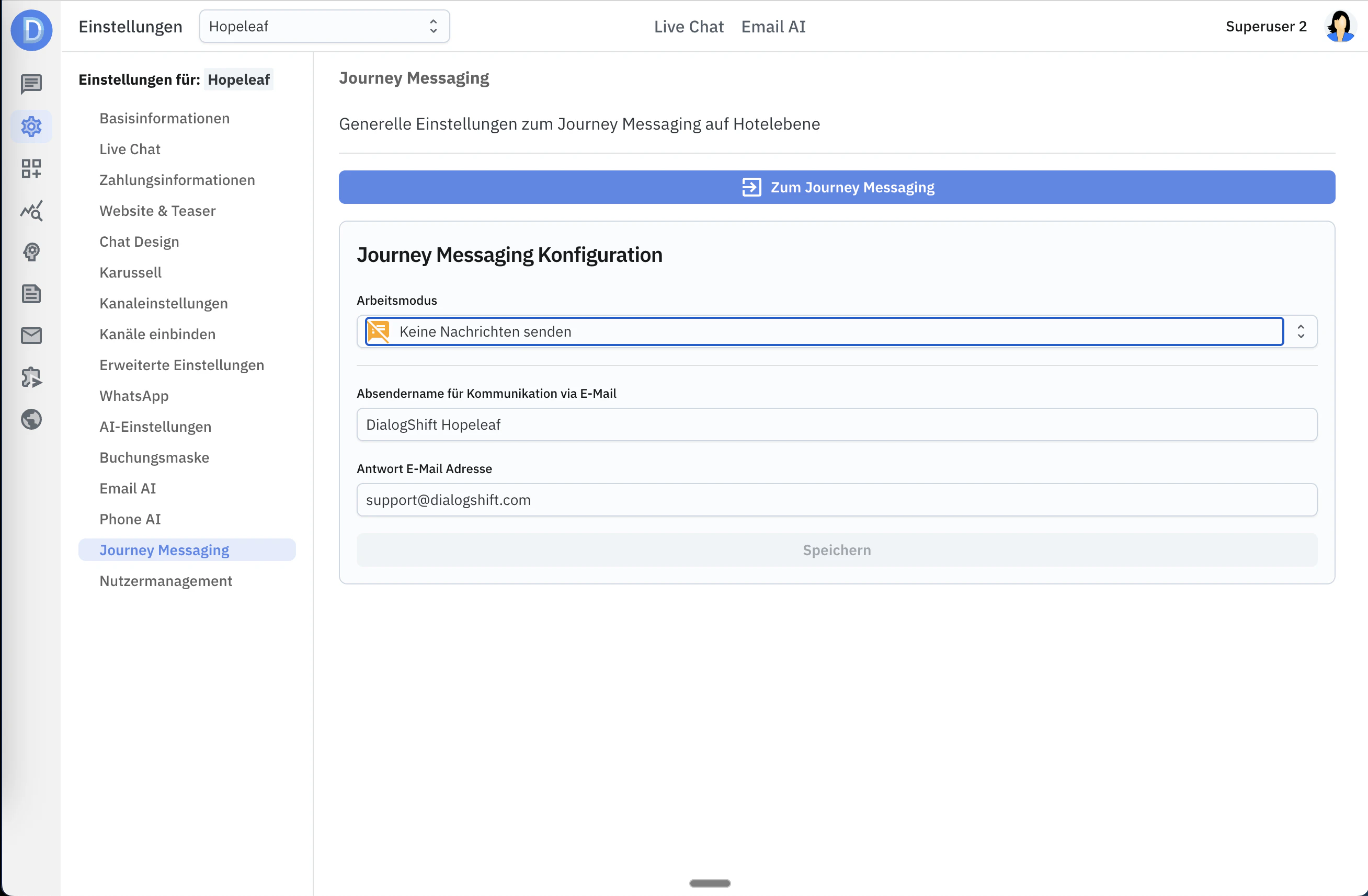
Task: Open Nutzermanagement in settings menu
Action: coord(166,581)
